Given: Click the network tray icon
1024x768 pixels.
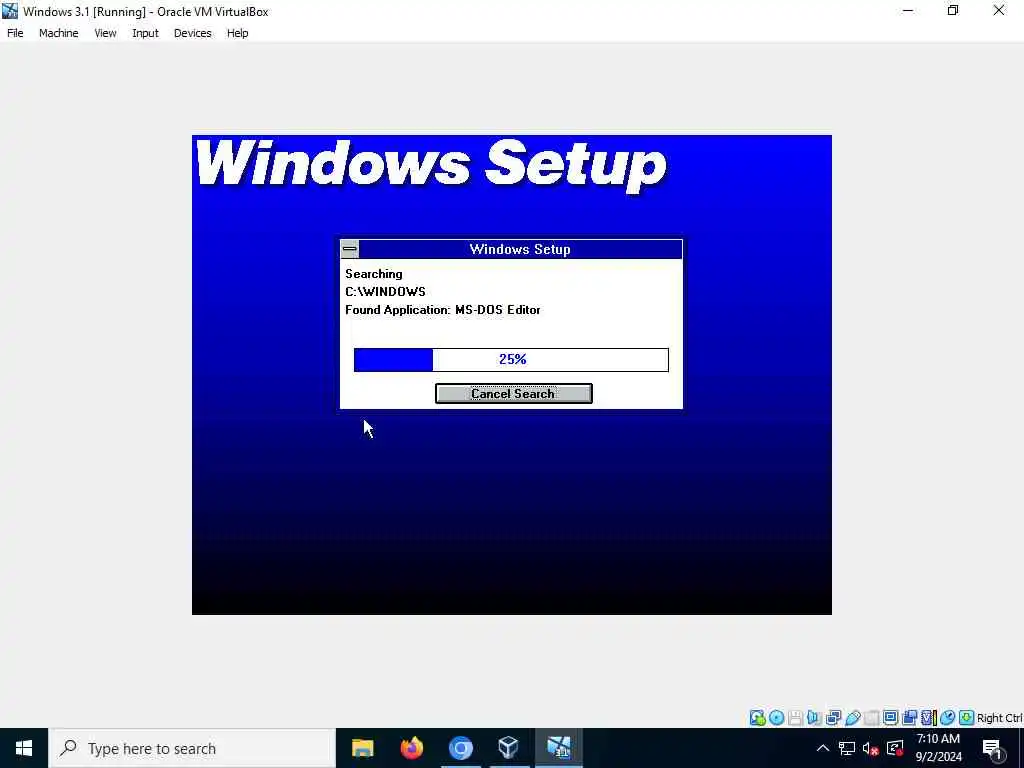Looking at the screenshot, I should point(847,748).
